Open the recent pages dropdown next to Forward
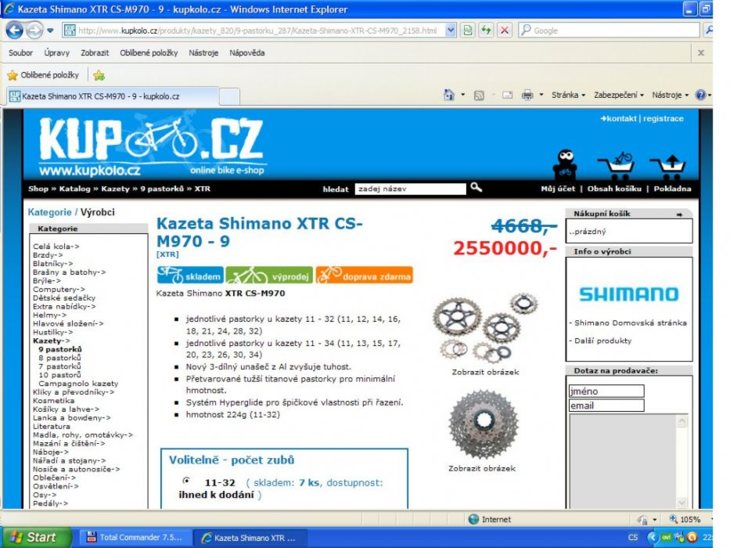The height and width of the screenshot is (548, 730). click(x=50, y=31)
